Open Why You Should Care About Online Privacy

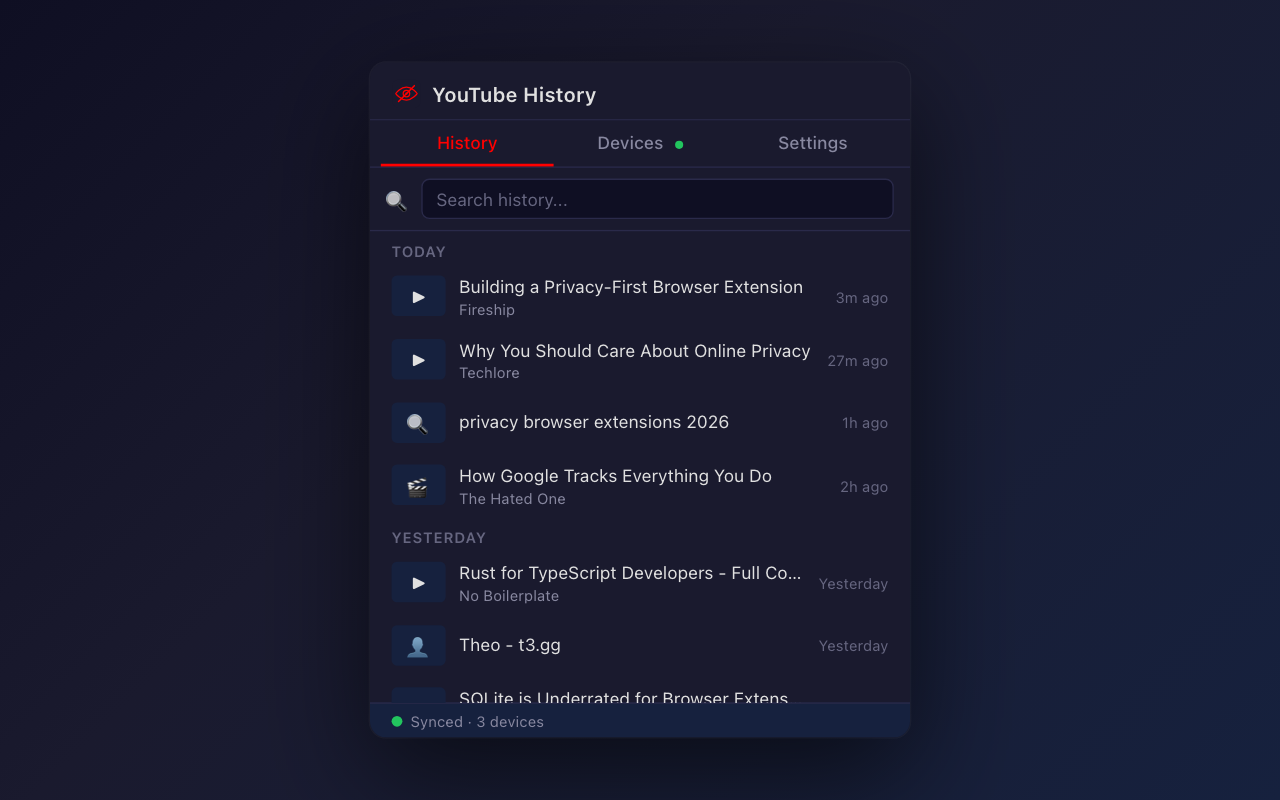click(x=640, y=360)
